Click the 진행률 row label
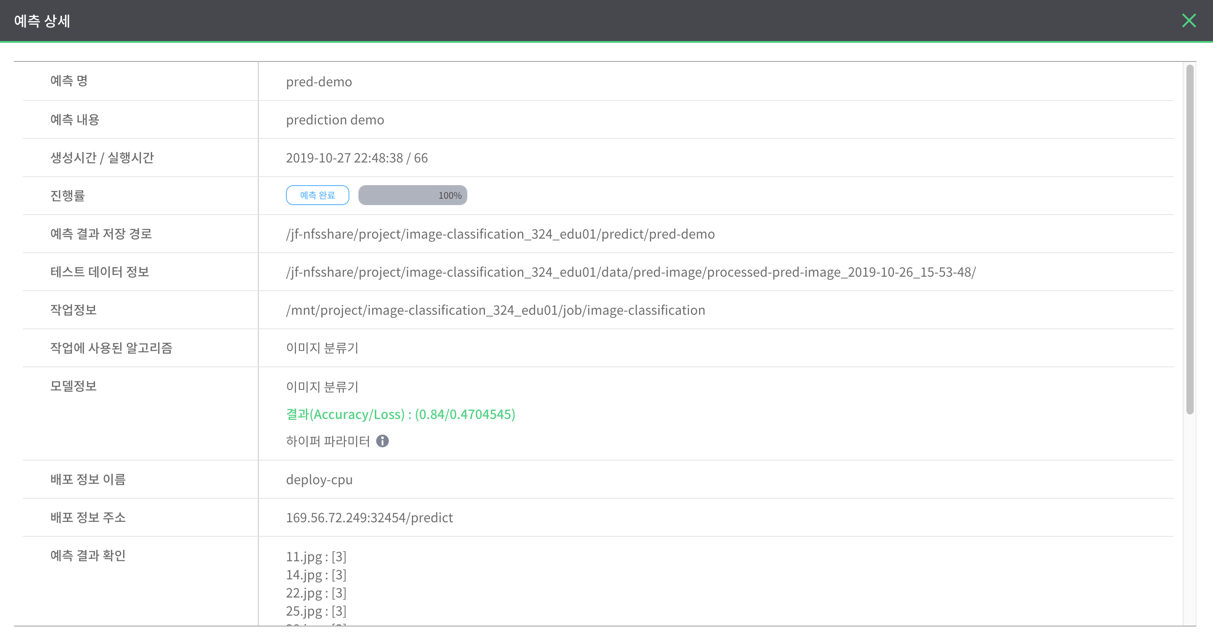 click(68, 195)
